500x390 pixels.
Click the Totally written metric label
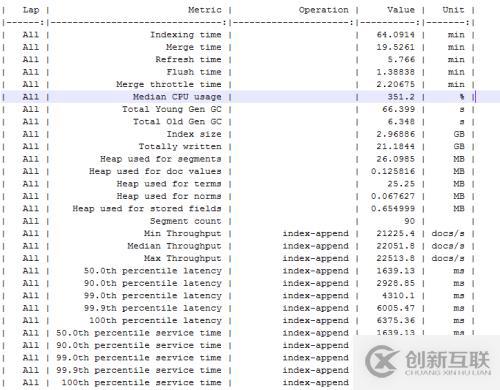[x=180, y=147]
